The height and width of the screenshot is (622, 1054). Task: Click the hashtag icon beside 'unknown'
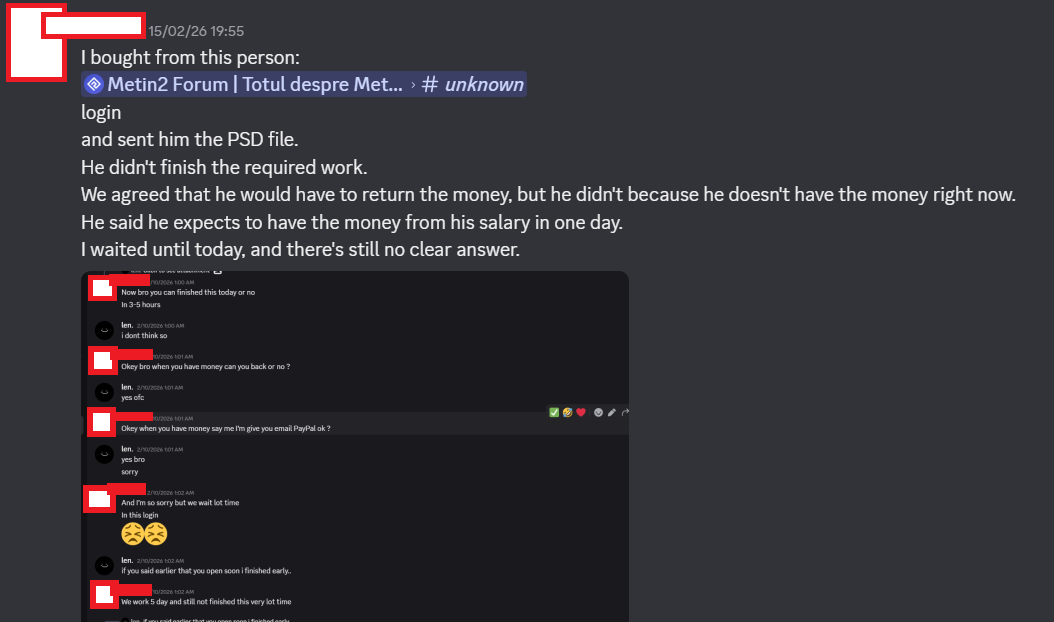(429, 84)
